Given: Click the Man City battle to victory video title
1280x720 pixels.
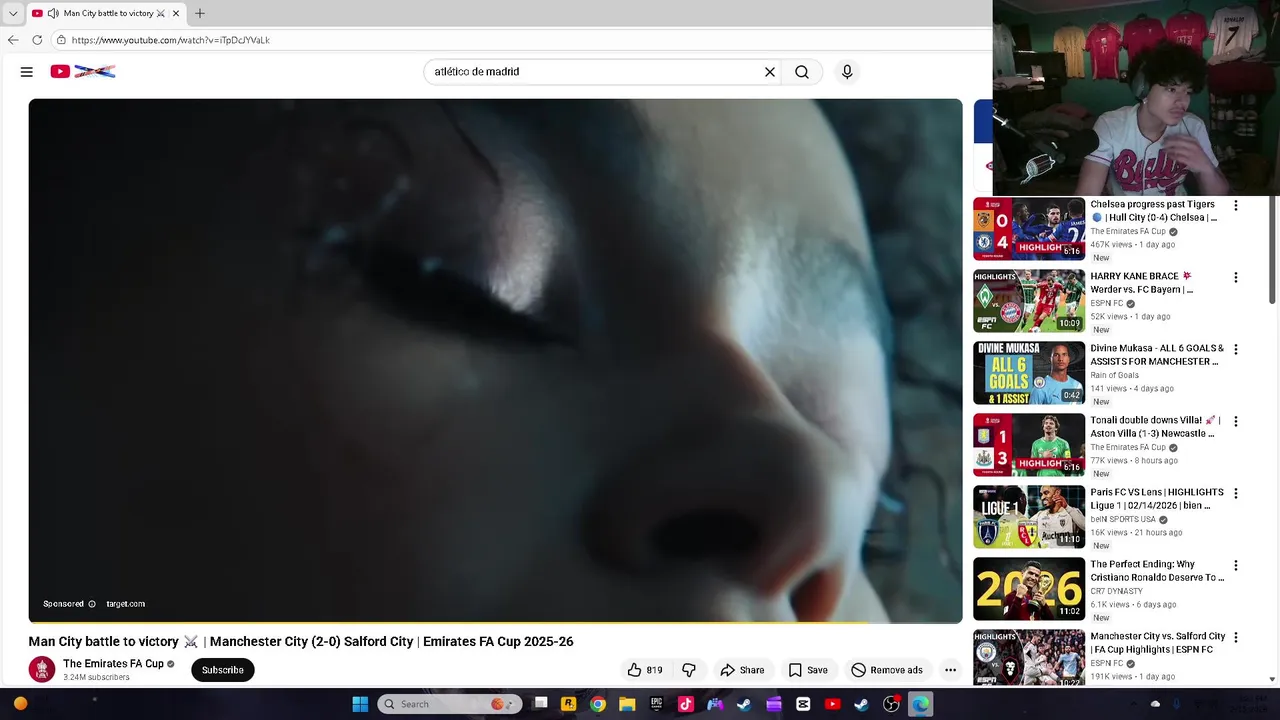Looking at the screenshot, I should pos(301,642).
